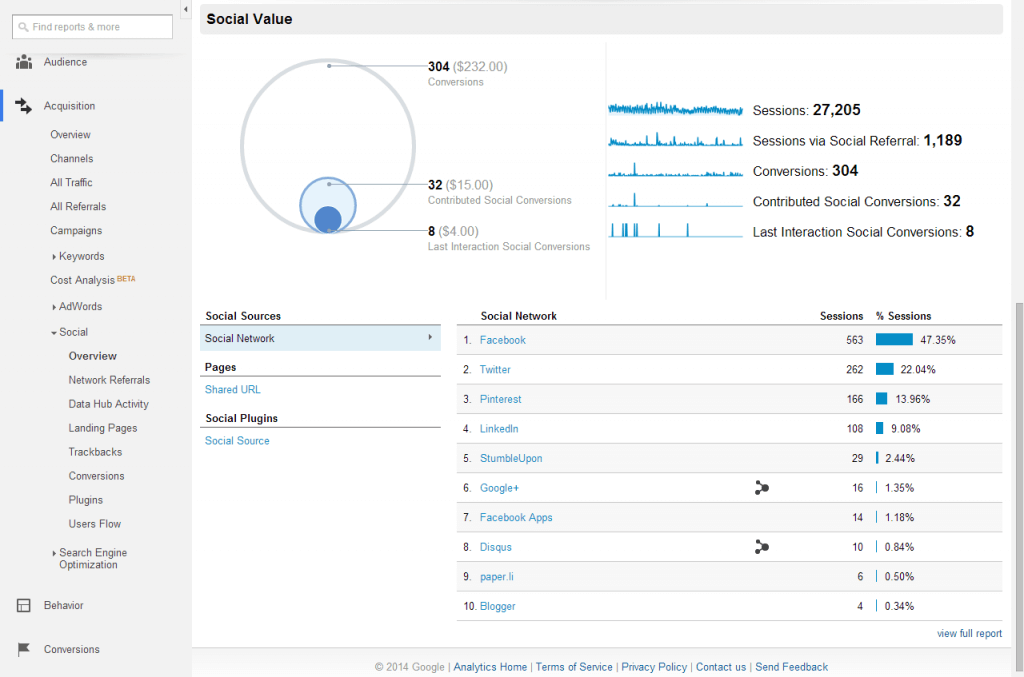Select Acquisition Overview
Image resolution: width=1024 pixels, height=677 pixels.
[71, 134]
